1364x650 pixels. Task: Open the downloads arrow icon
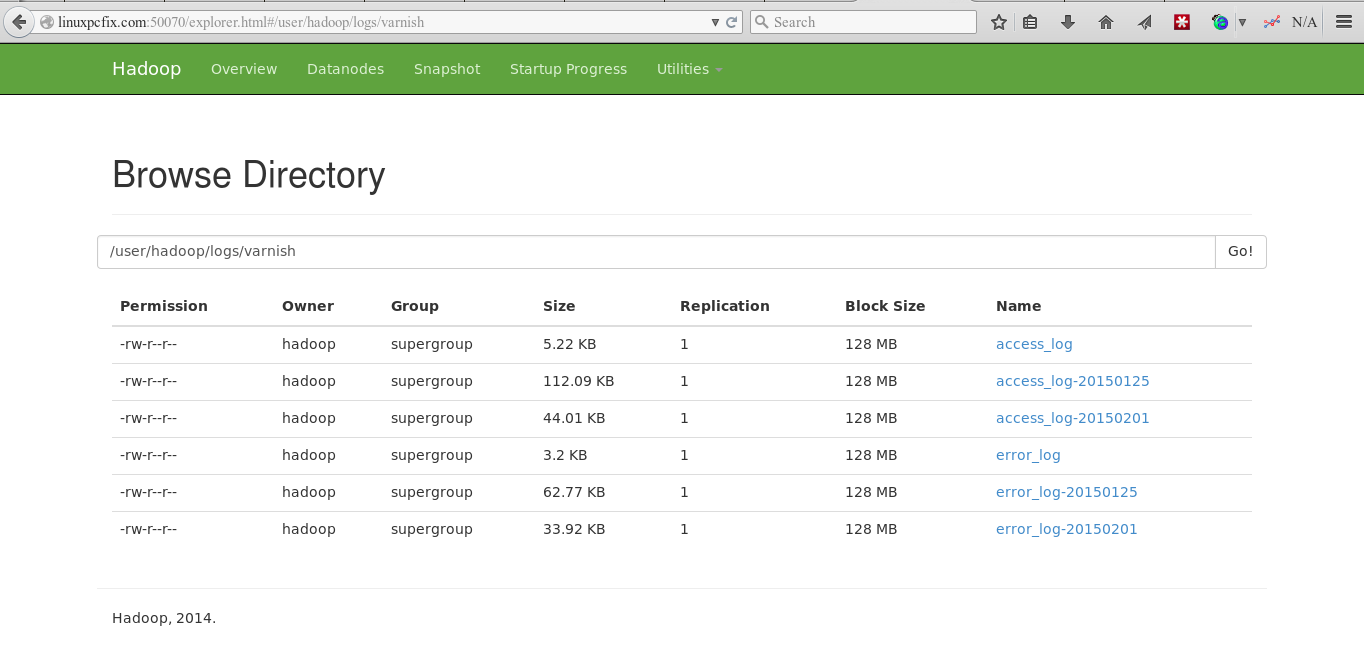(1068, 22)
